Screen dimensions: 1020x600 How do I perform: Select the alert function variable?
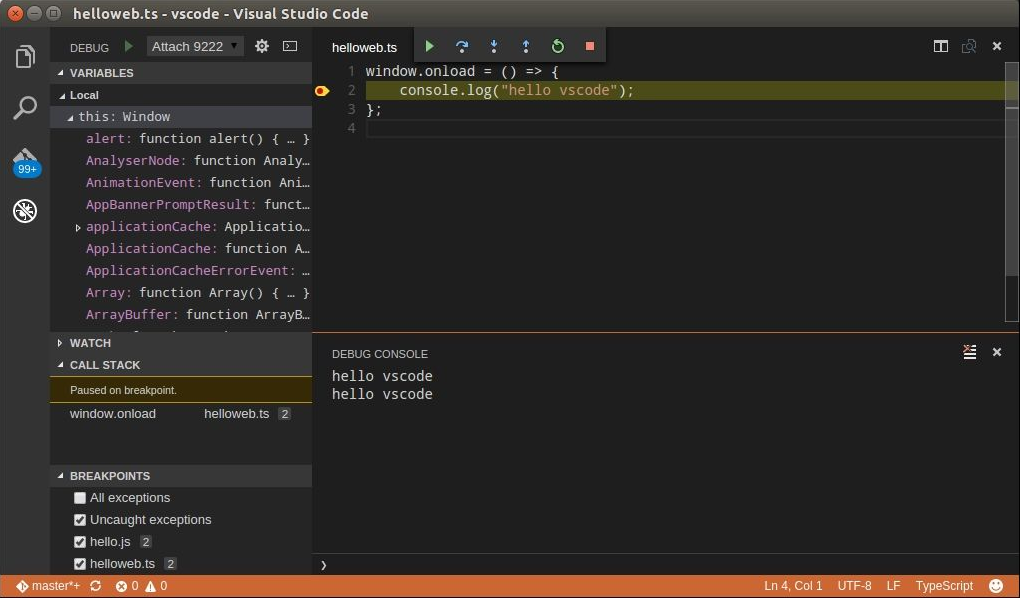pyautogui.click(x=181, y=139)
